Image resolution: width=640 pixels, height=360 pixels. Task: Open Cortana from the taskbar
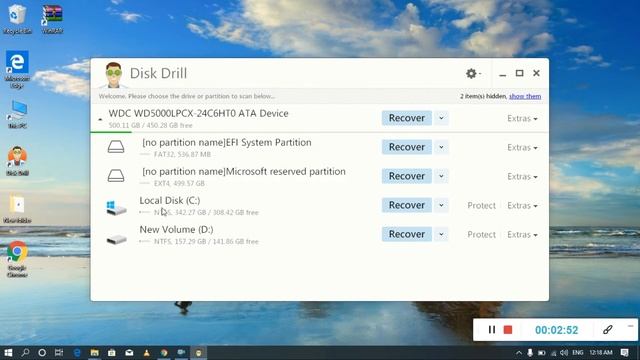point(42,353)
